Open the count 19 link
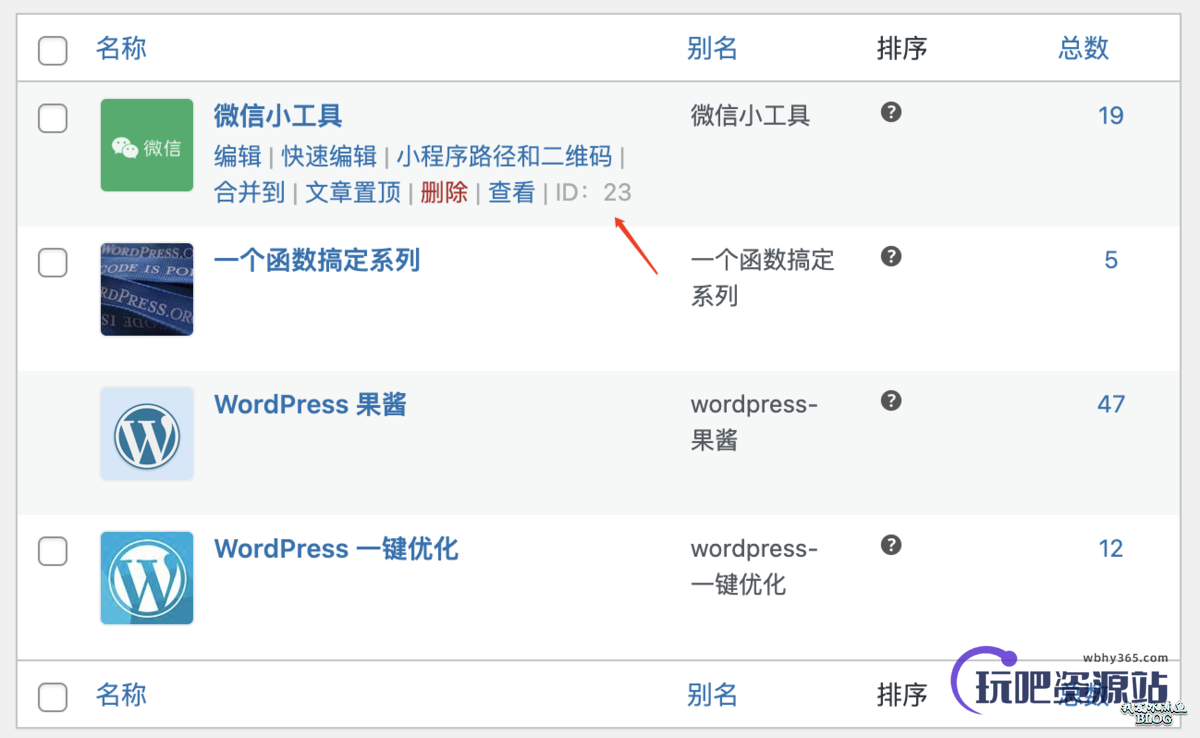This screenshot has width=1200, height=738. [x=1111, y=116]
